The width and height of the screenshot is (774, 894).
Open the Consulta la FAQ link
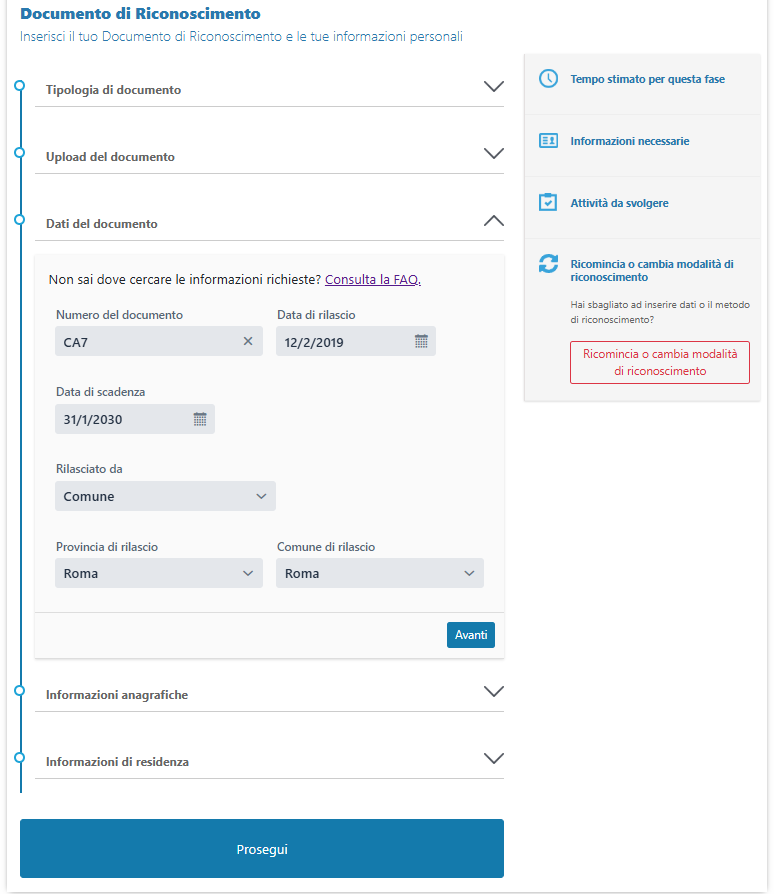click(x=372, y=280)
